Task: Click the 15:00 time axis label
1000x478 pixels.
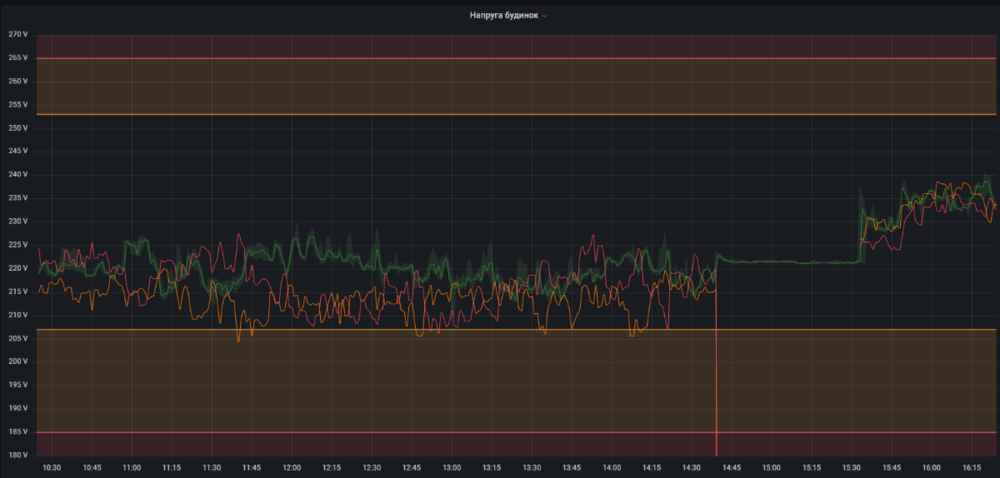Action: click(x=772, y=467)
